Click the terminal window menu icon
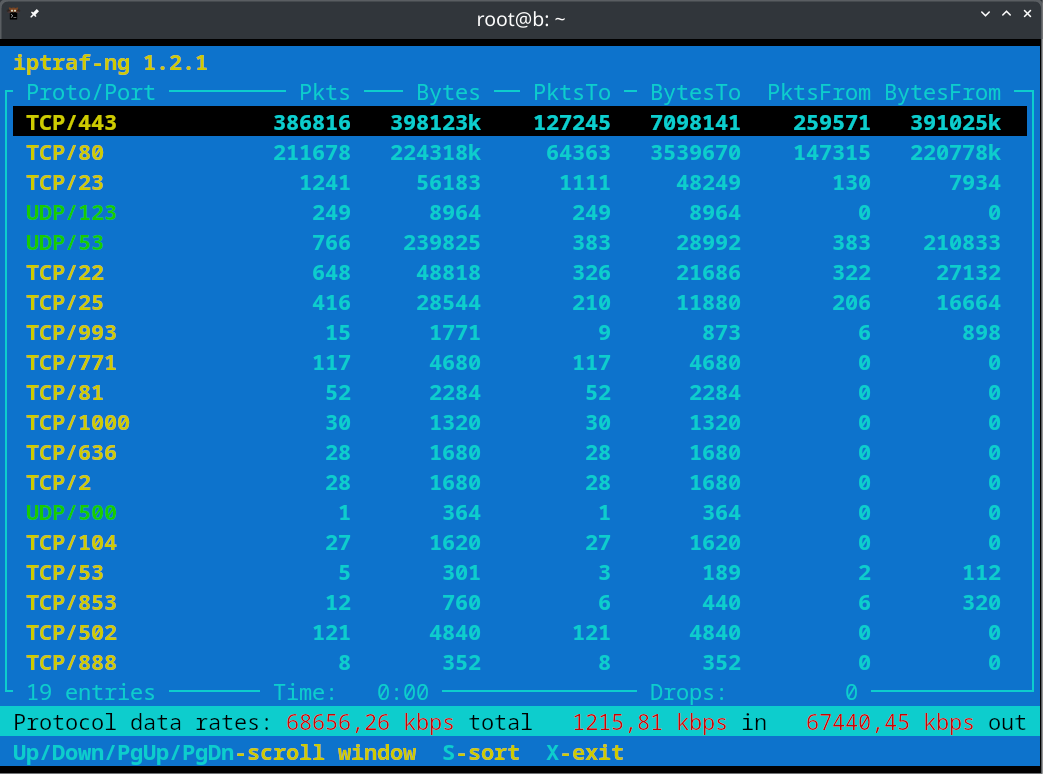Viewport: 1043px width, 774px height. tap(14, 14)
